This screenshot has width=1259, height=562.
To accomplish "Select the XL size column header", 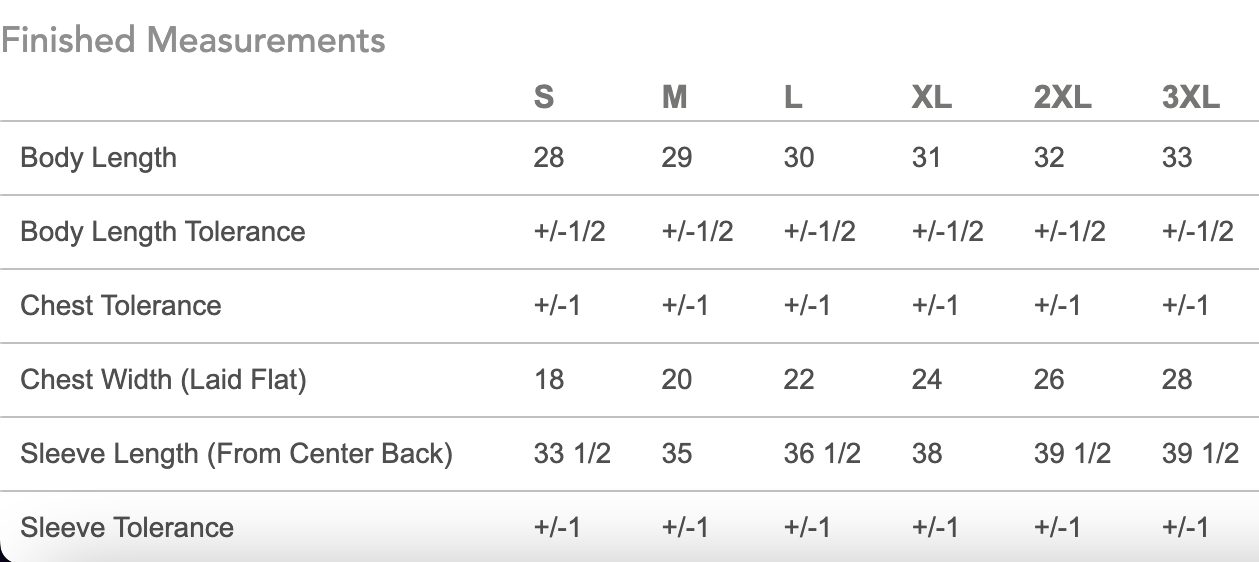I will coord(931,97).
